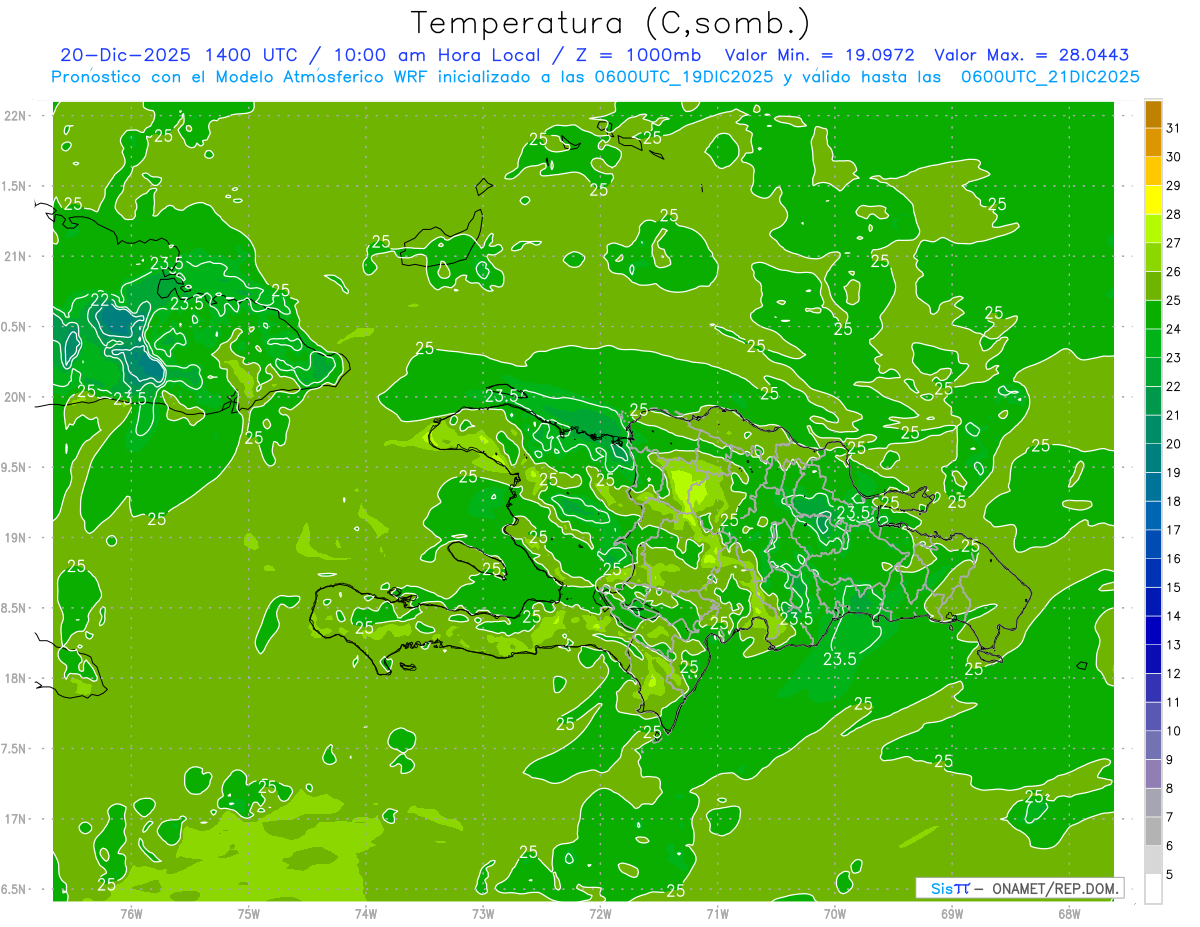
Task: Click the '68W' longitude axis label
Action: point(1069,913)
